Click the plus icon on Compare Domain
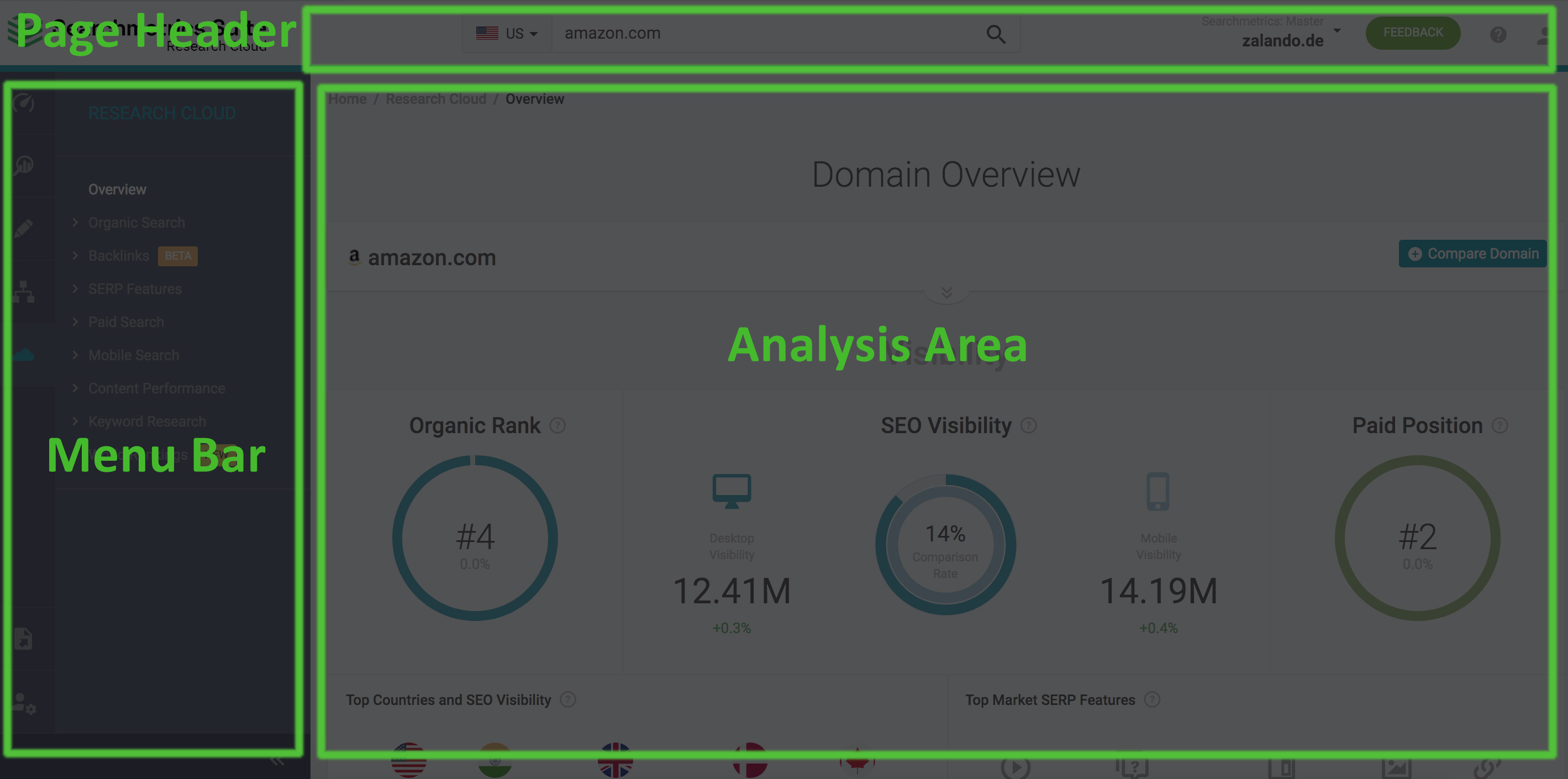1568x779 pixels. coord(1415,254)
